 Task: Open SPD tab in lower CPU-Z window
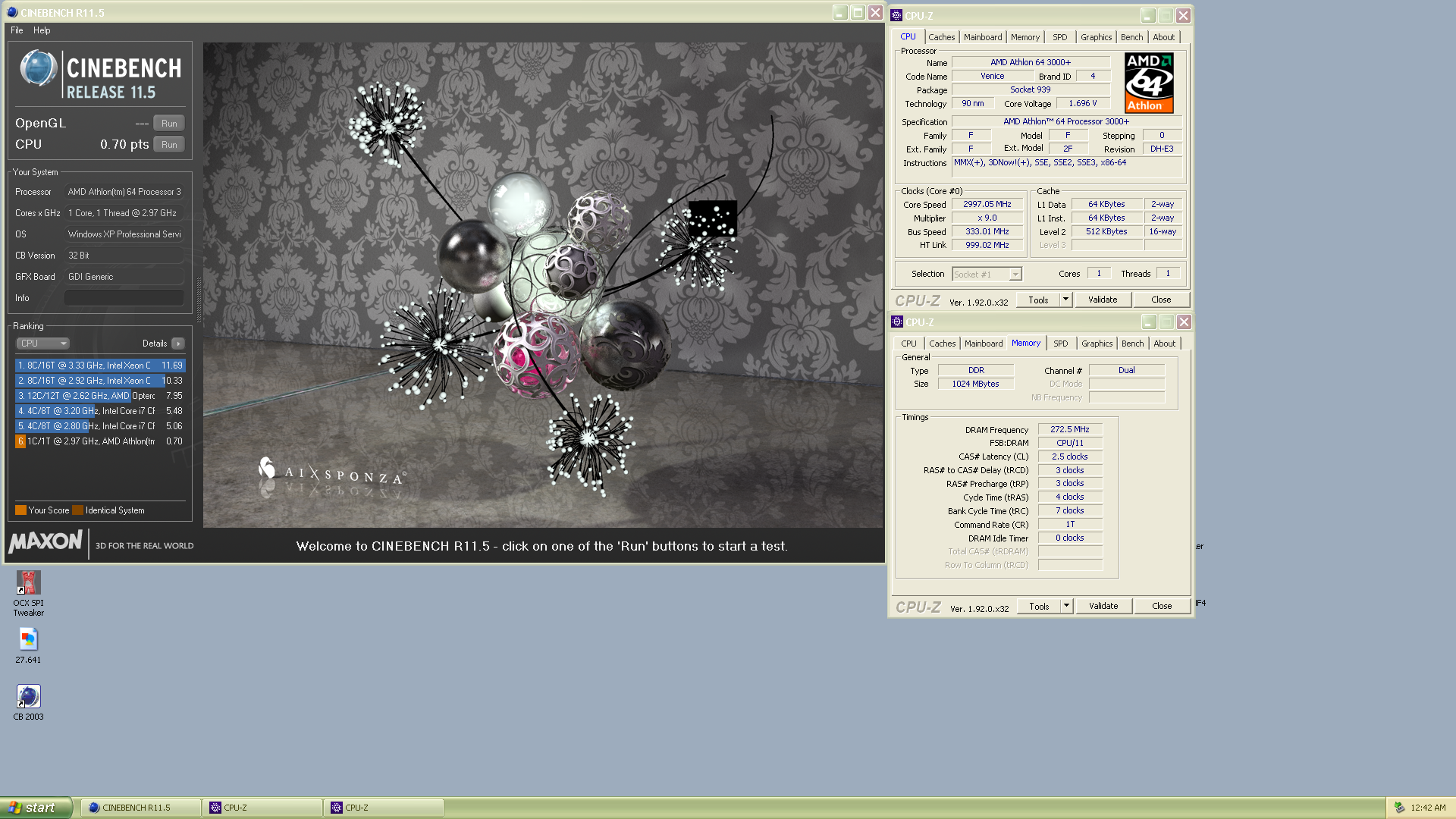tap(1061, 344)
